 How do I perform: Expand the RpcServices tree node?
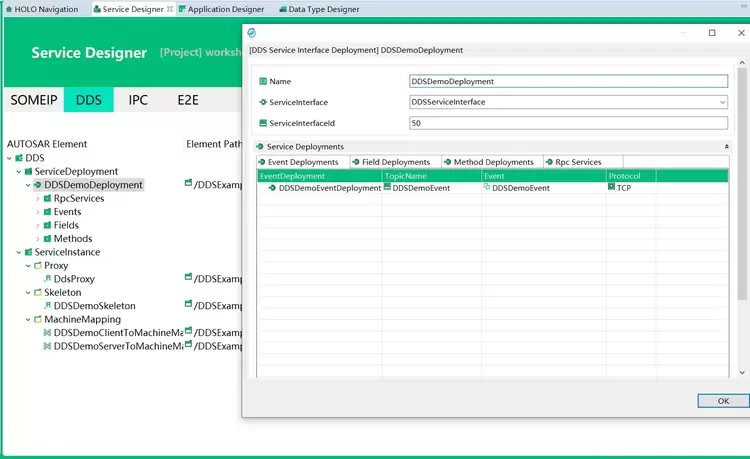pyautogui.click(x=38, y=199)
